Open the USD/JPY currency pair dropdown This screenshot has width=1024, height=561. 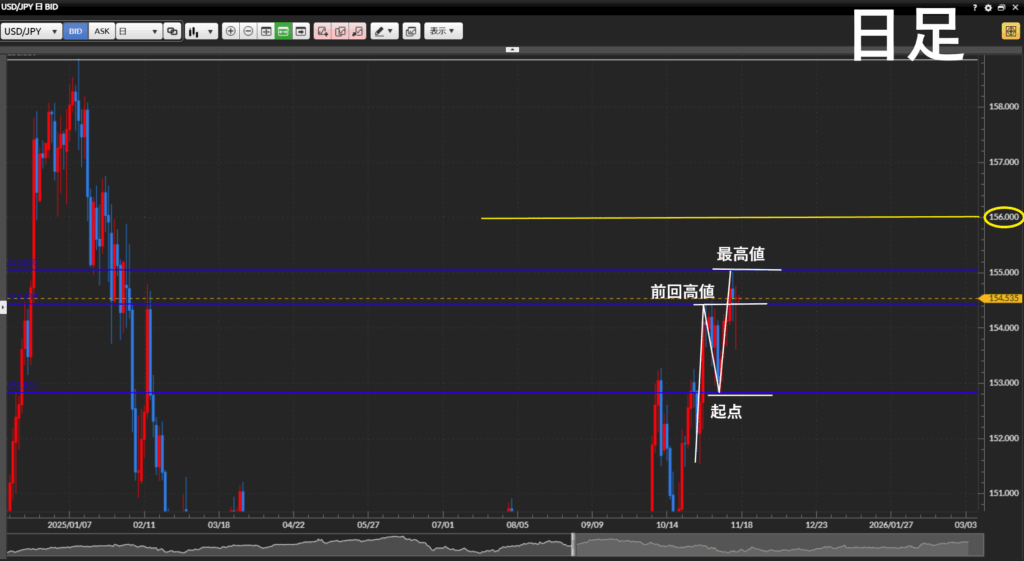click(31, 31)
